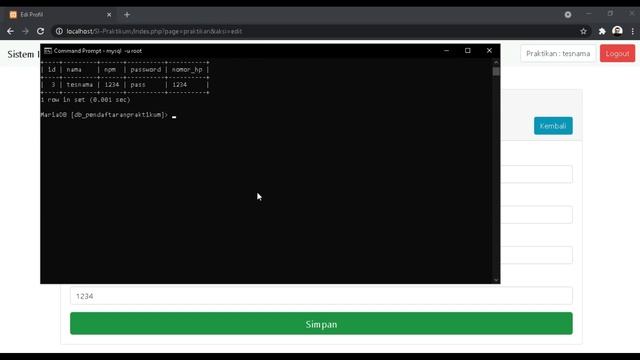Click '1 row in set' result text
Viewport: 640px width, 360px height.
click(x=85, y=100)
